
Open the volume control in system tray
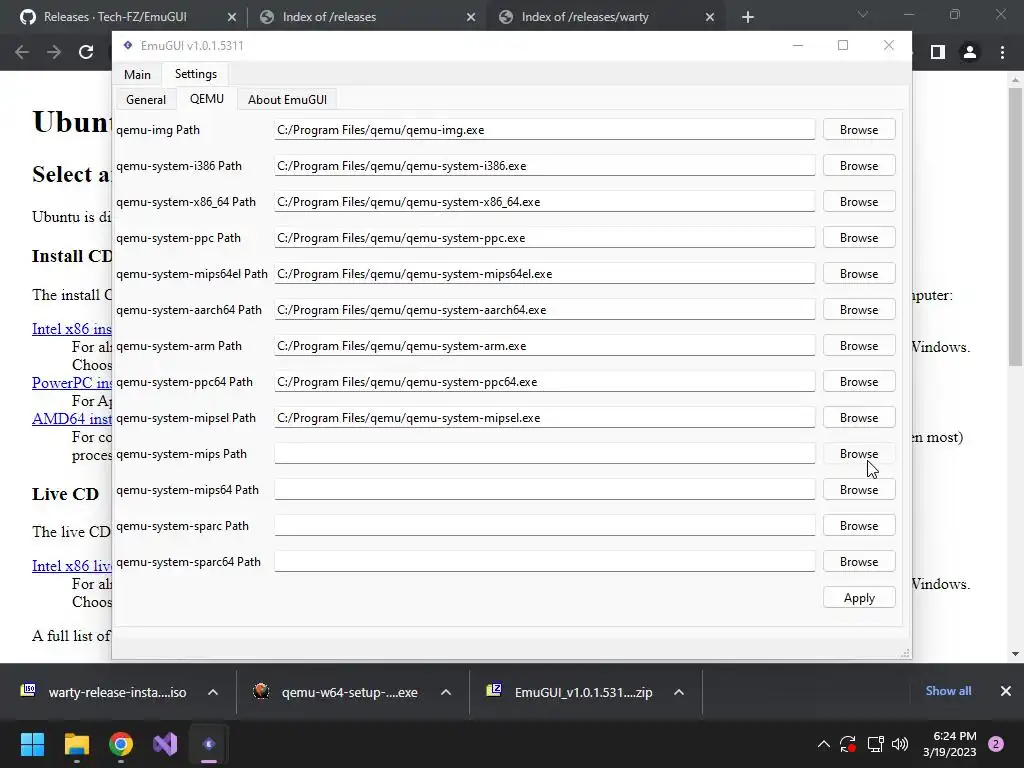click(x=900, y=744)
